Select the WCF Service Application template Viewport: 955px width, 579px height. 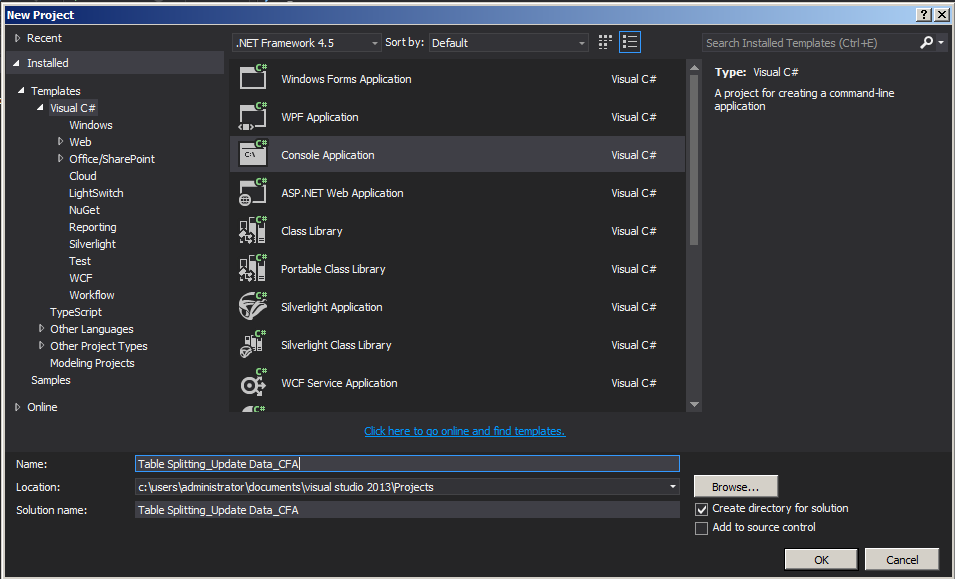tap(340, 383)
